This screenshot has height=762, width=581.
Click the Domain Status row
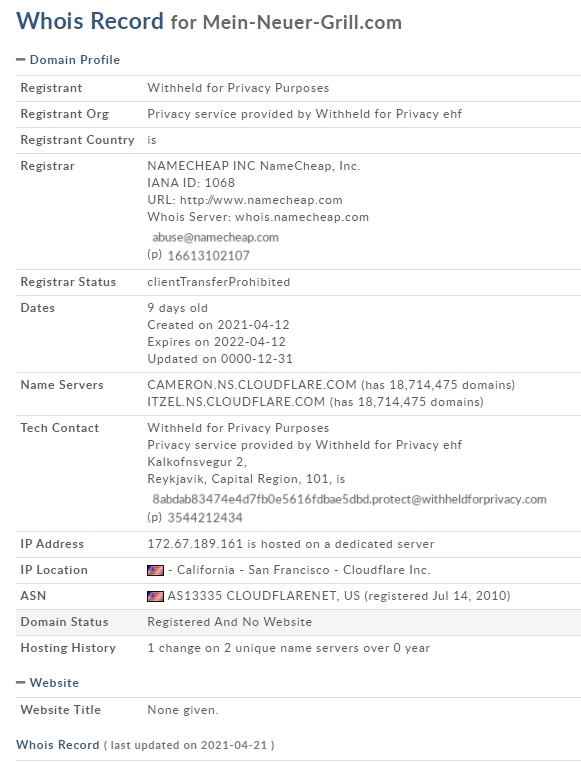(x=298, y=622)
